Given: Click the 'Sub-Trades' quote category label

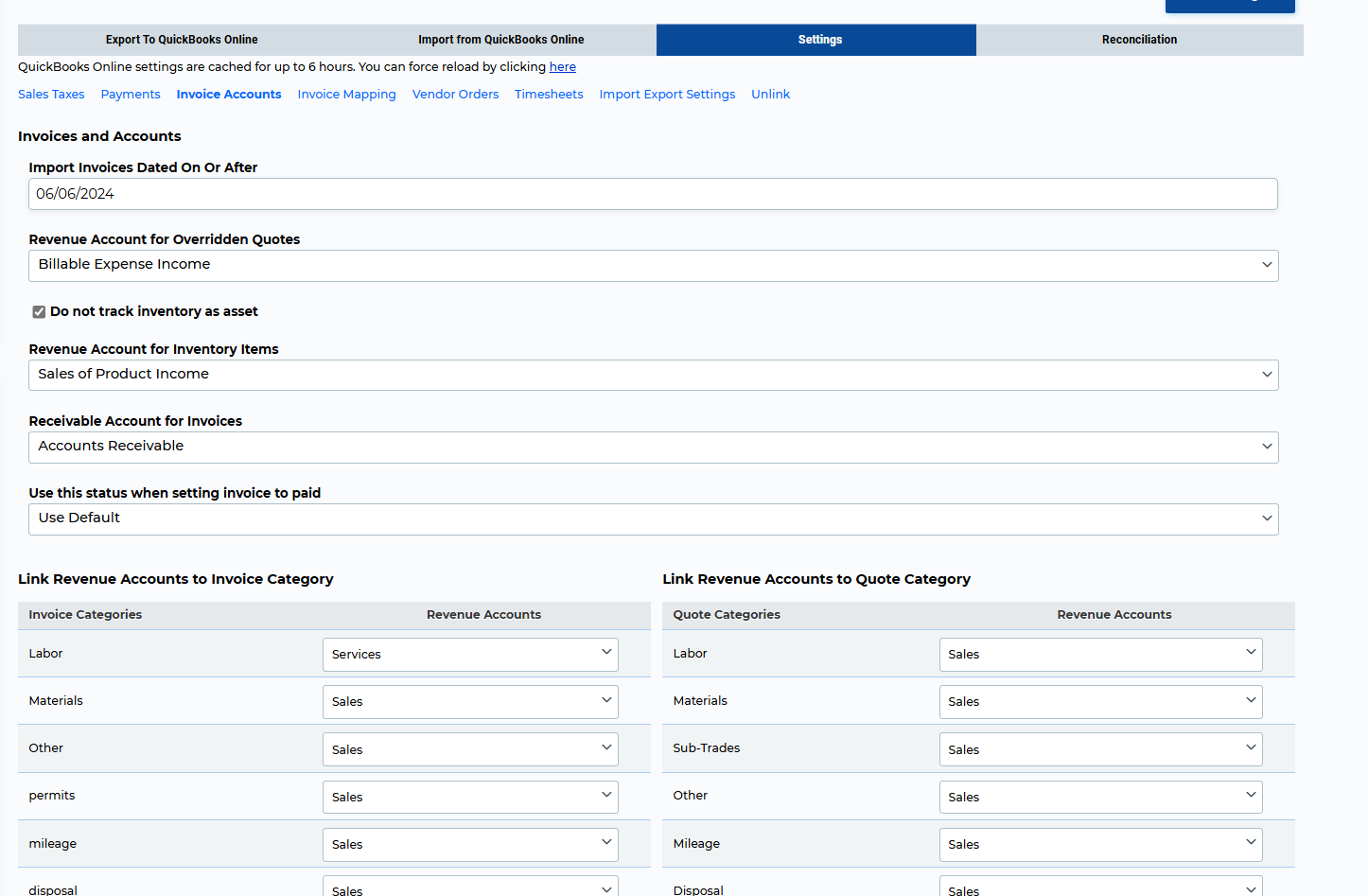Looking at the screenshot, I should tap(707, 748).
